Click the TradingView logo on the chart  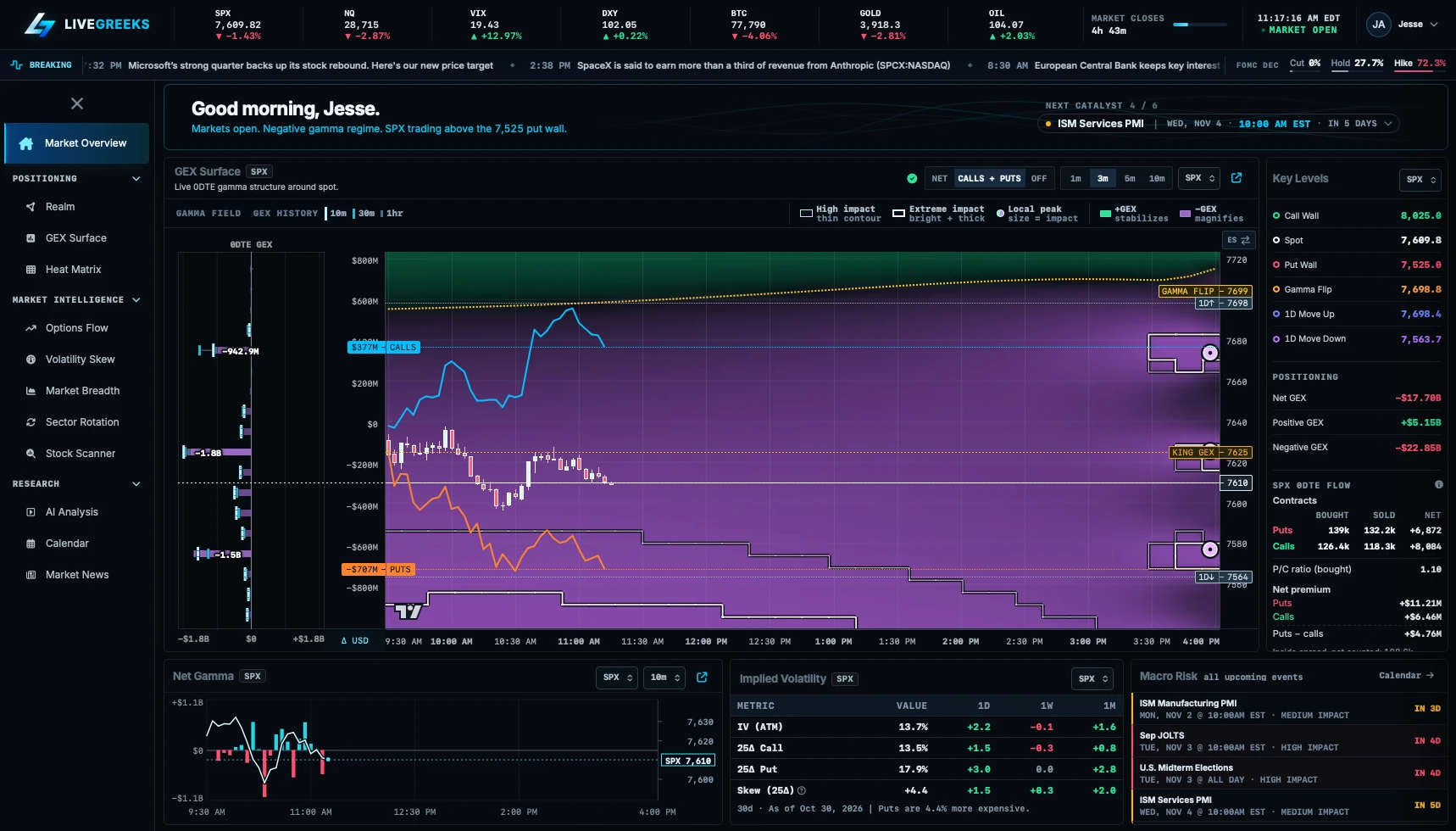click(x=408, y=611)
